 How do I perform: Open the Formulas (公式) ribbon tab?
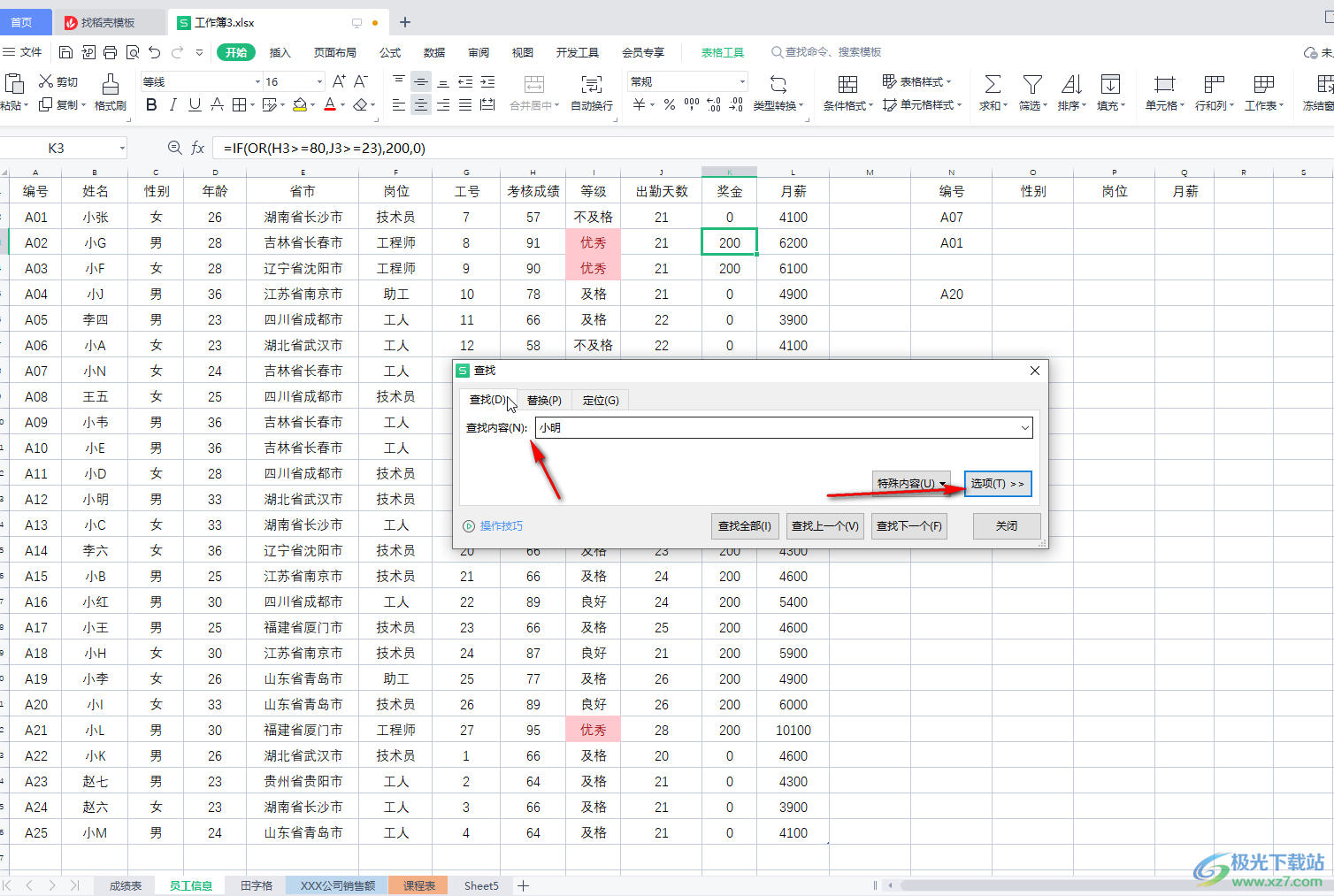click(x=390, y=52)
